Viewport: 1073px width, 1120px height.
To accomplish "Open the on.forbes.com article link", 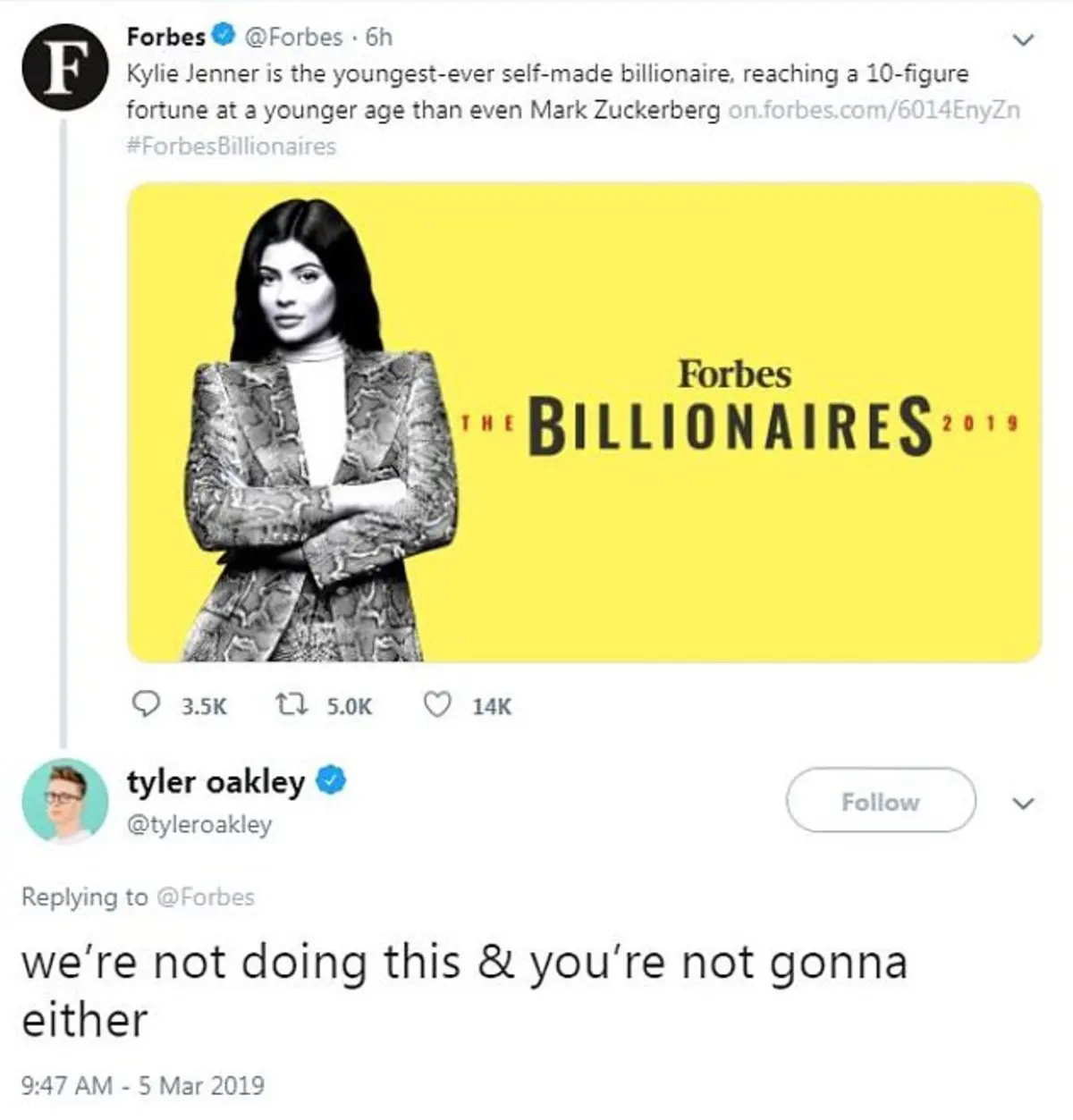I will pos(874,111).
